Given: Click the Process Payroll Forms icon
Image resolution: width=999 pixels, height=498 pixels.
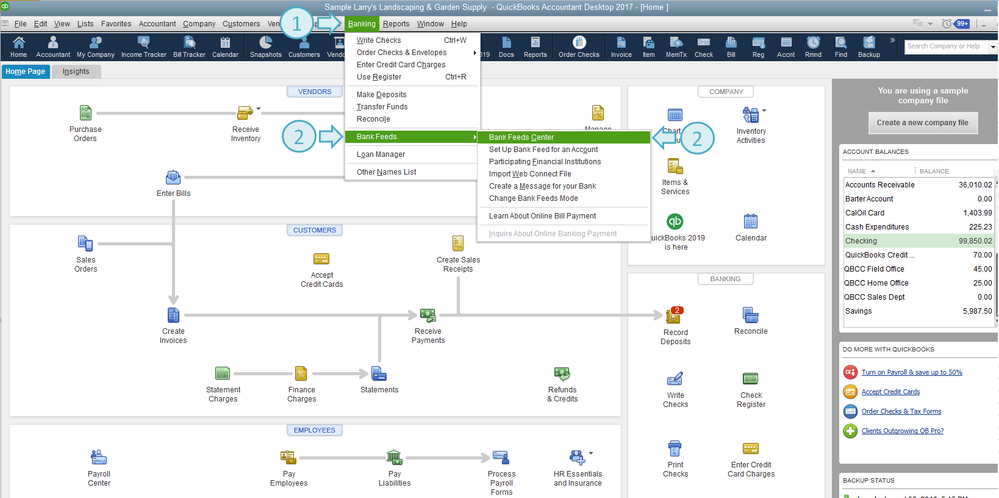Looking at the screenshot, I should [501, 457].
